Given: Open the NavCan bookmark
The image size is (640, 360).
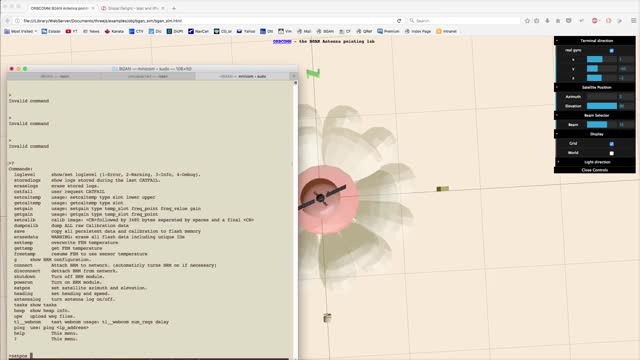Looking at the screenshot, I should pyautogui.click(x=198, y=31).
